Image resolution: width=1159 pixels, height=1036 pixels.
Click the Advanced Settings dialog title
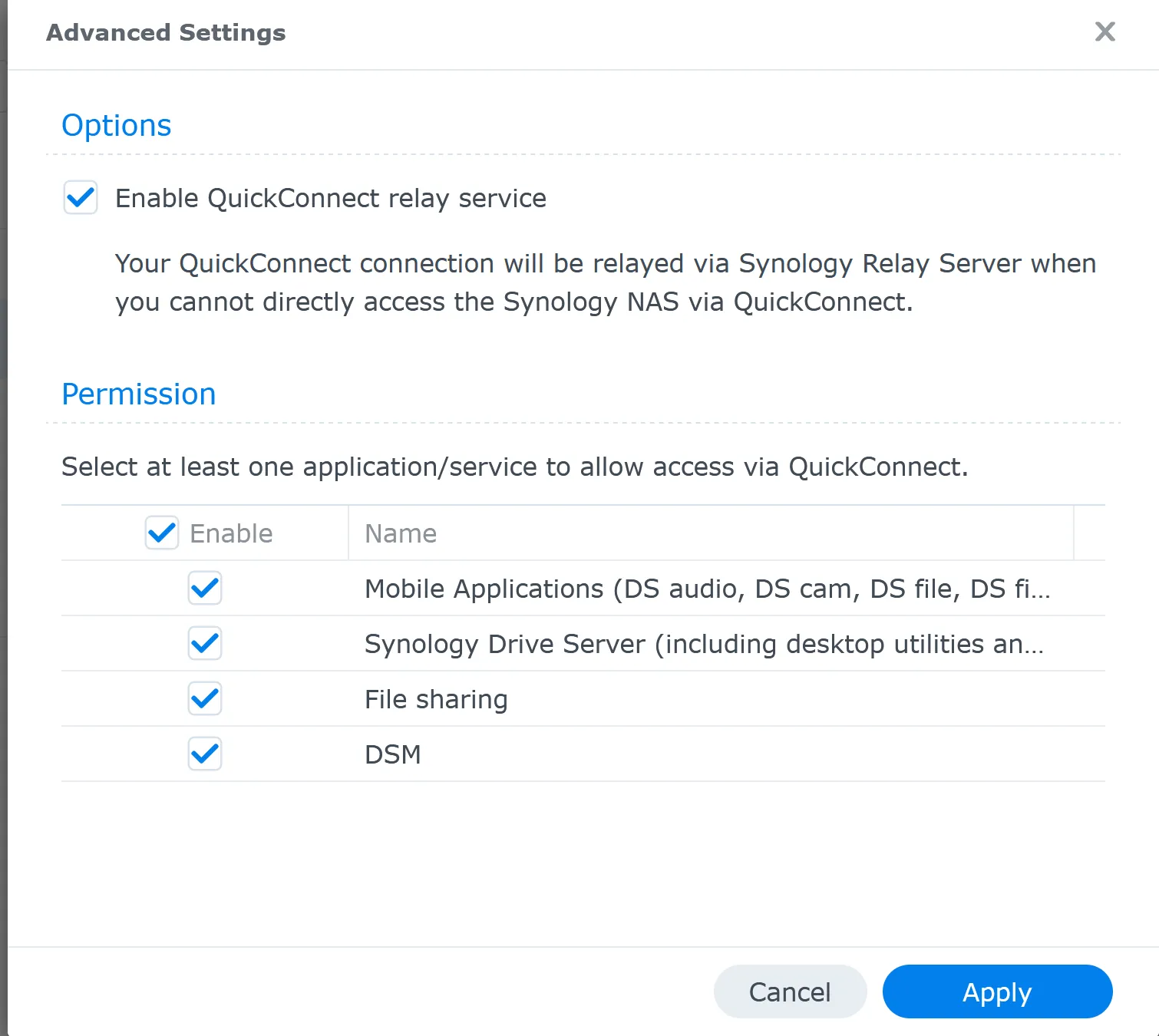166,32
